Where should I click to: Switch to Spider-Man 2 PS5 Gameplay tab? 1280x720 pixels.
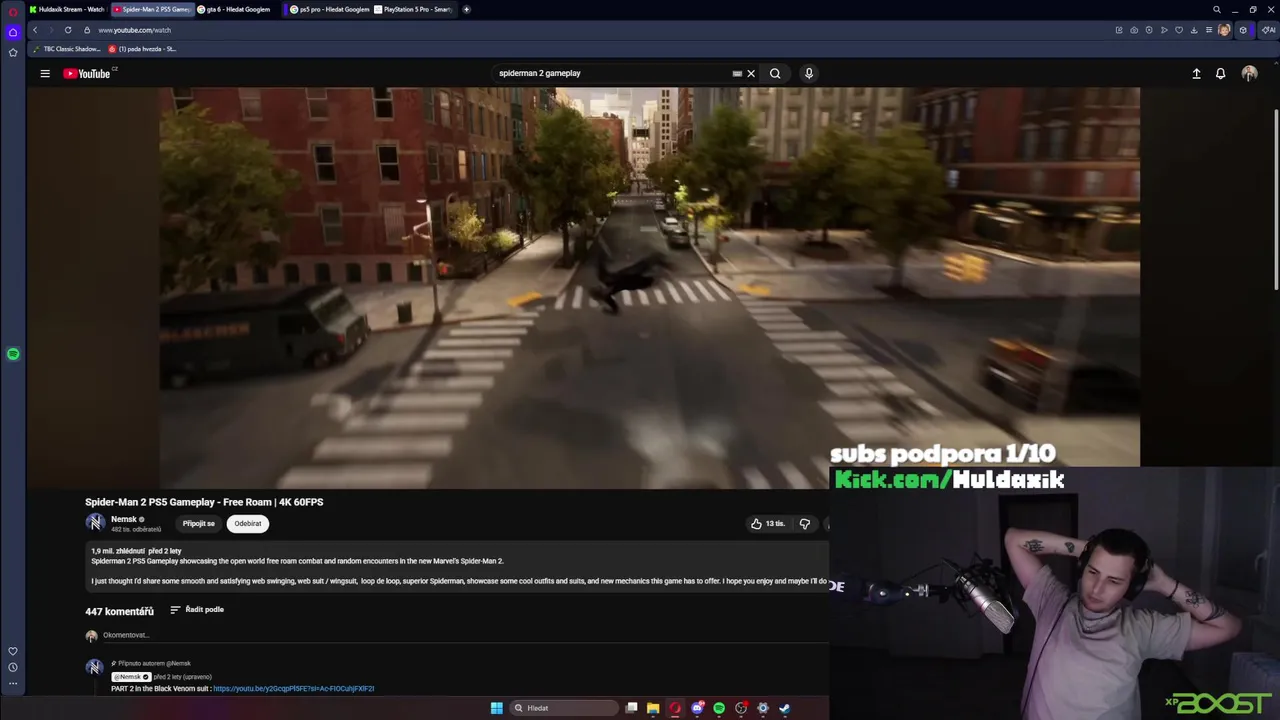[151, 9]
